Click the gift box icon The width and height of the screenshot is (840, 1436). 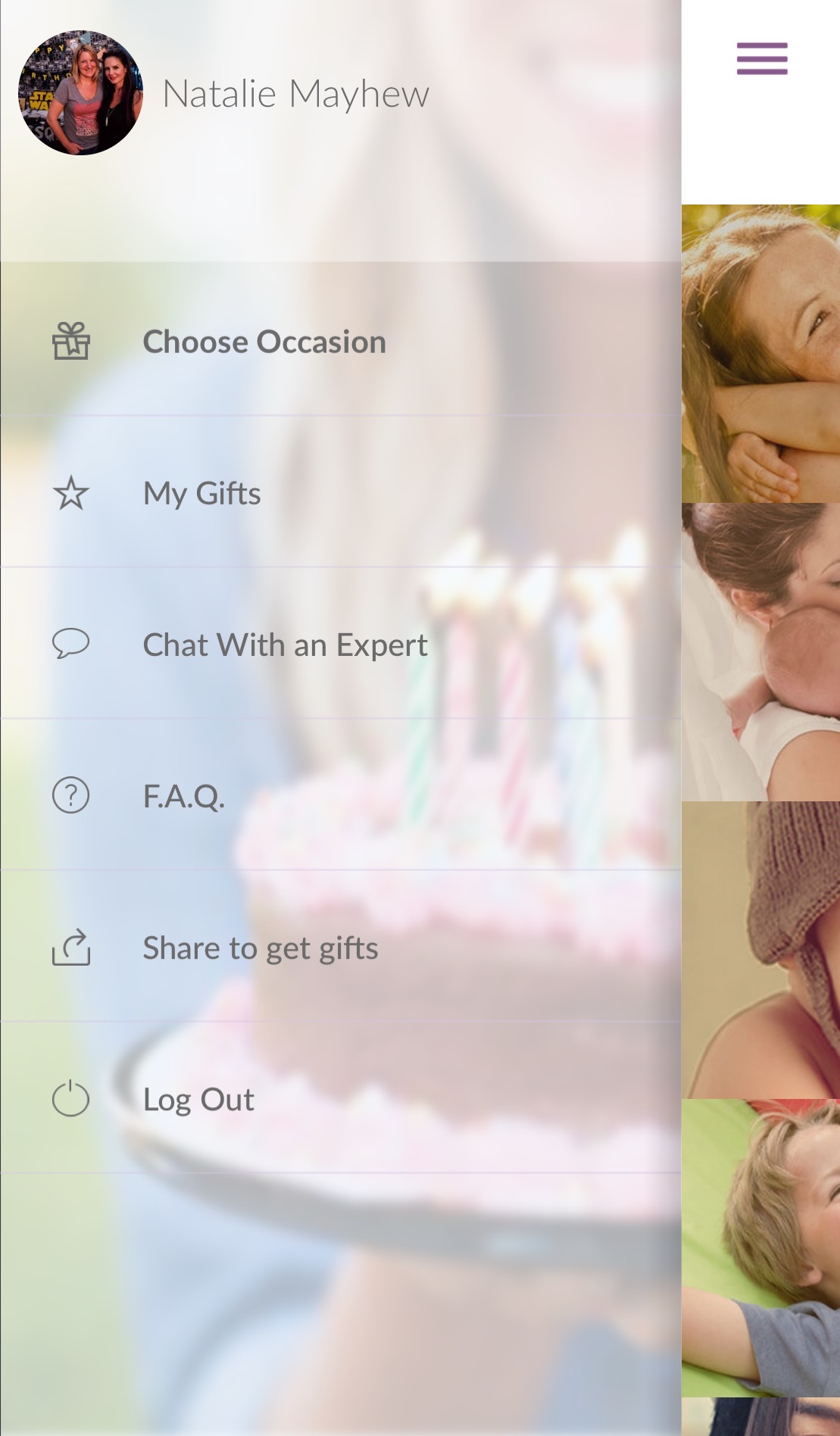(71, 341)
